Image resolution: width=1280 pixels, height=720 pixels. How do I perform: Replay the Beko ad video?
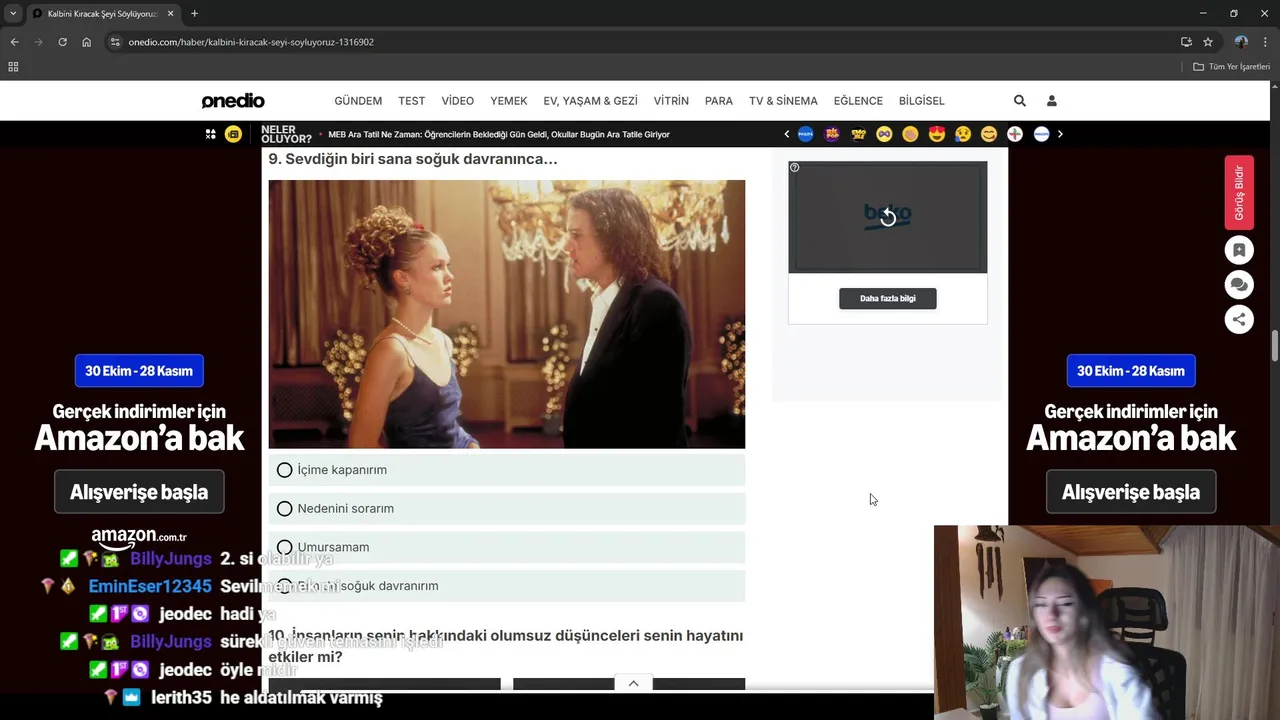(888, 217)
